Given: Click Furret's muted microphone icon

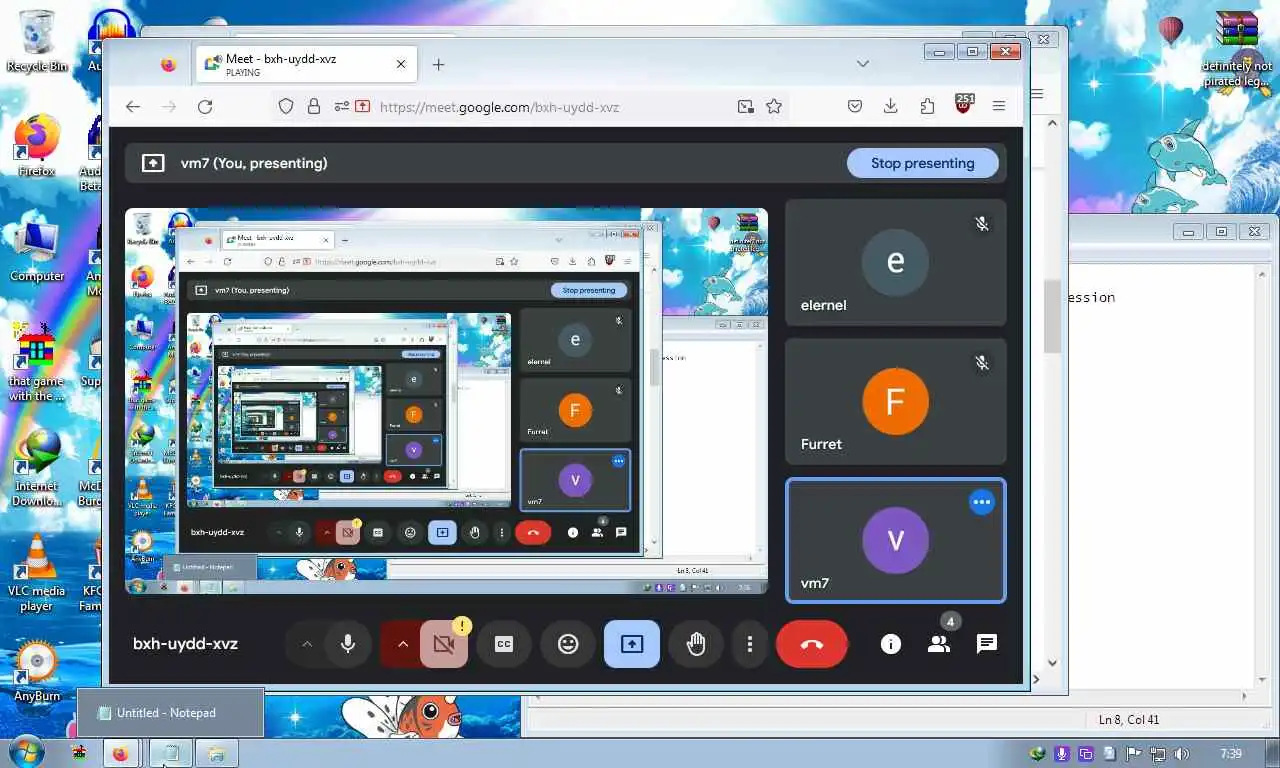Looking at the screenshot, I should point(982,363).
